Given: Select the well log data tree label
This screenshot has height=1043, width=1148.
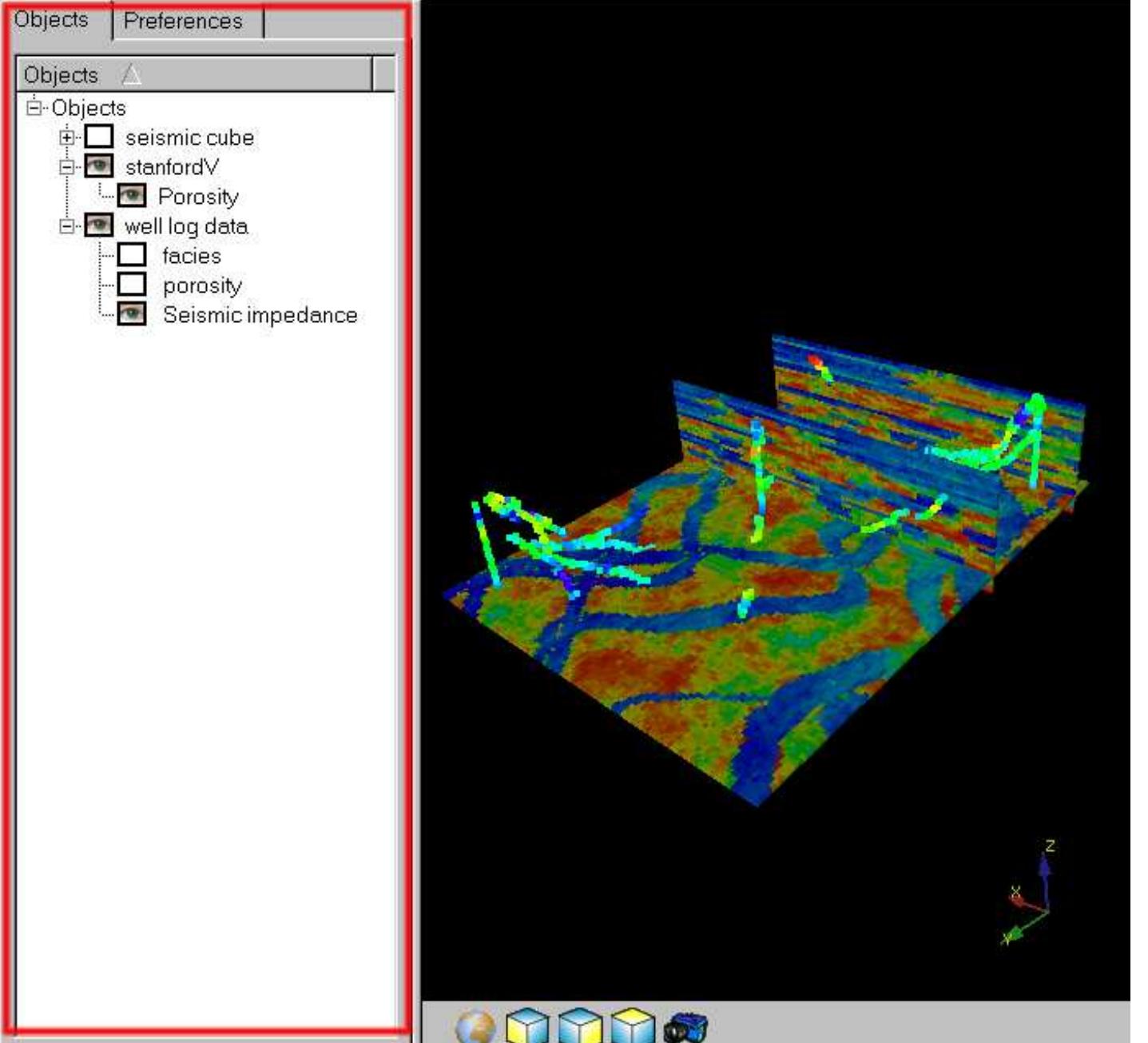Looking at the screenshot, I should pos(186,226).
